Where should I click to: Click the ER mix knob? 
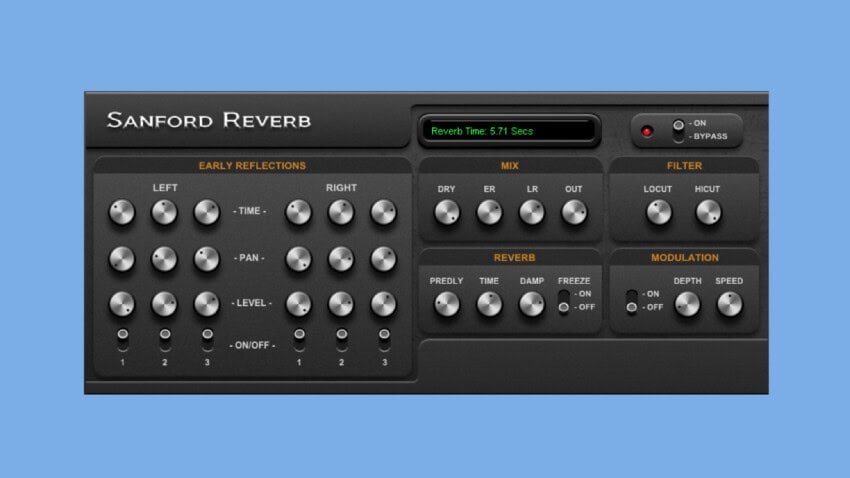point(489,212)
